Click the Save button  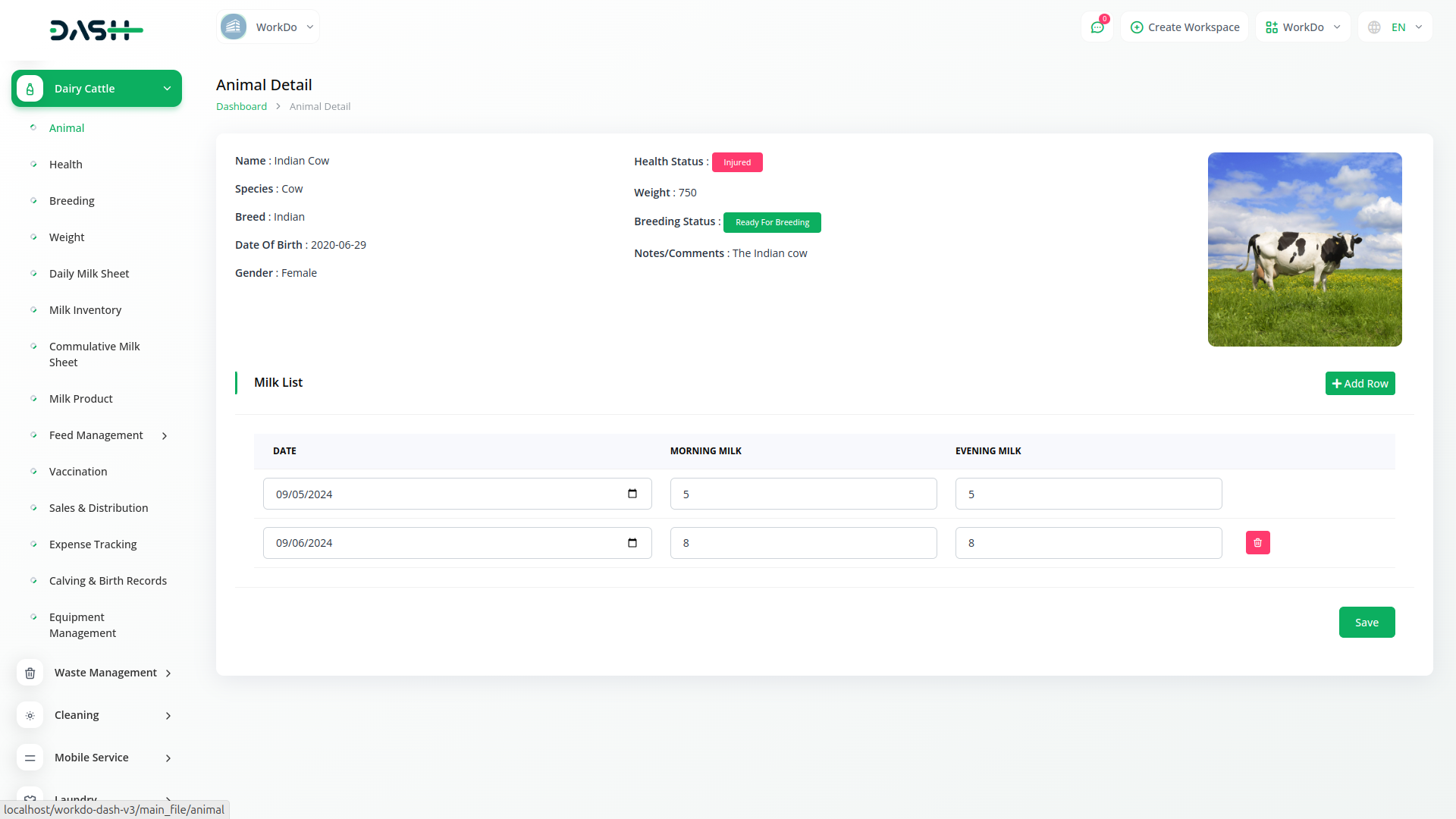[1367, 623]
